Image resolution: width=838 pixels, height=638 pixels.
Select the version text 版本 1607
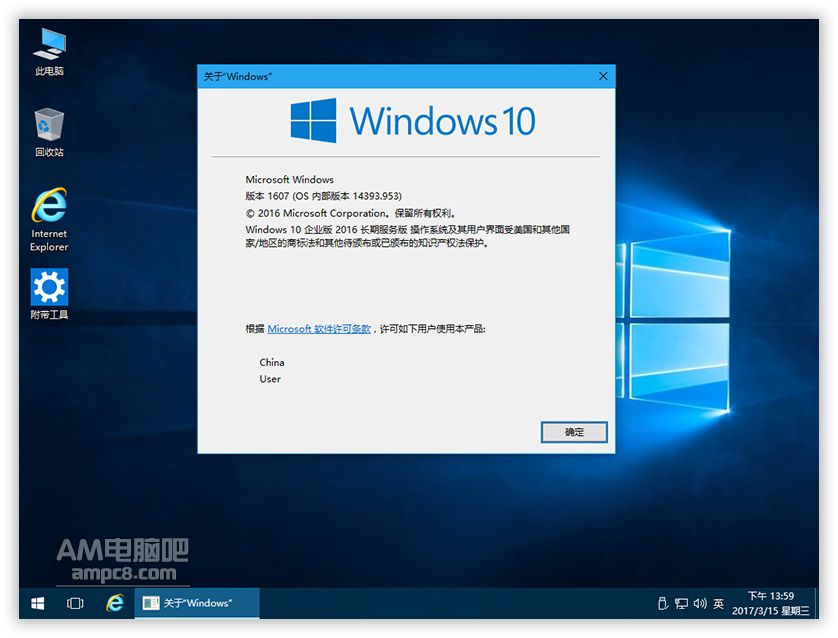click(267, 196)
